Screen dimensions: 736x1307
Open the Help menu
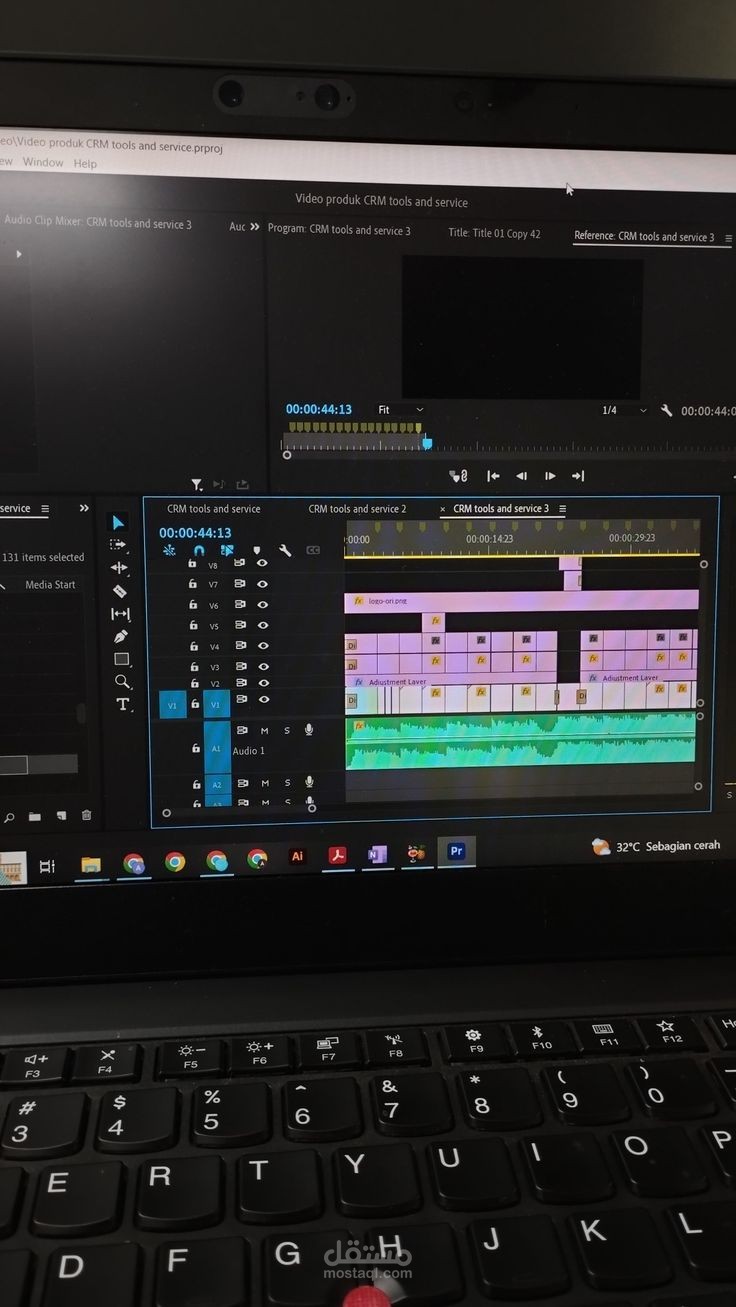coord(86,163)
